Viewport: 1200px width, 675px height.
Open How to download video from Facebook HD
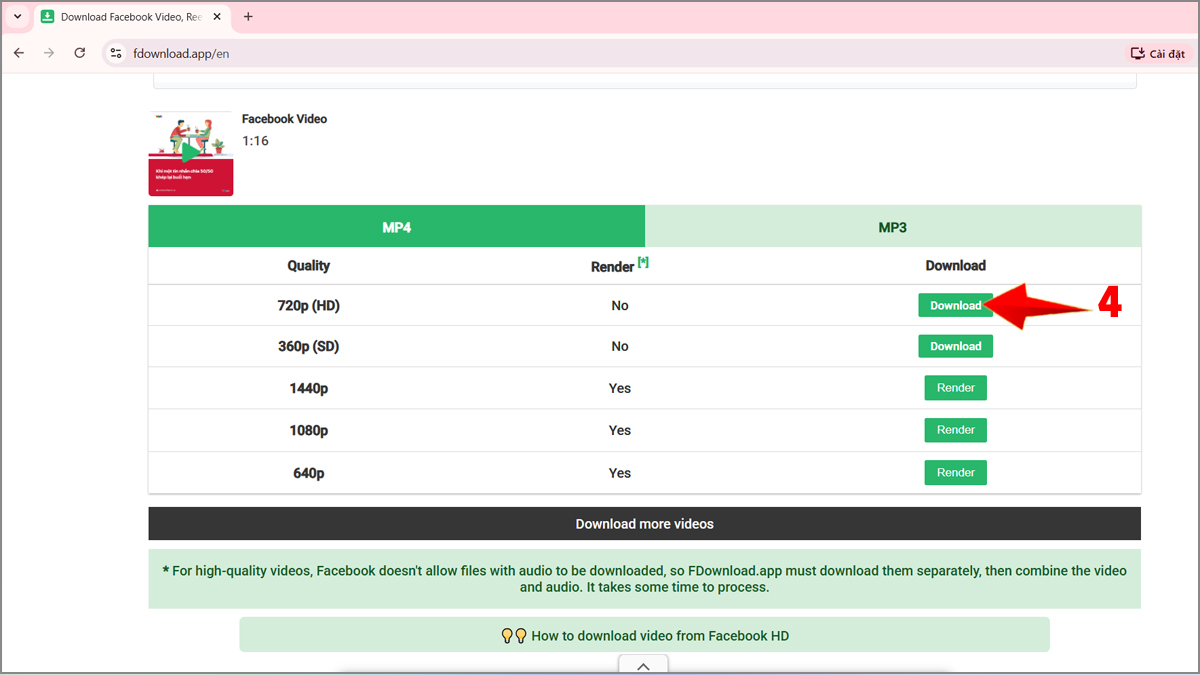click(x=645, y=635)
